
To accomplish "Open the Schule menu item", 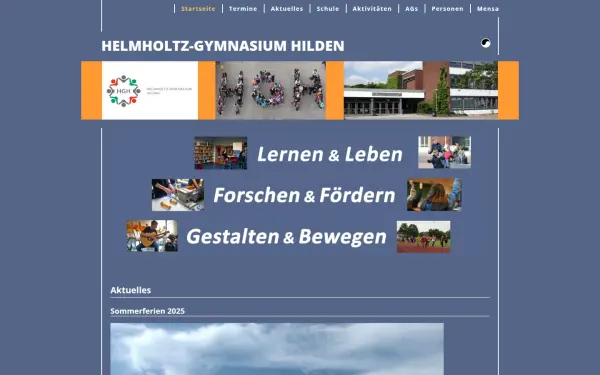I will [x=328, y=8].
